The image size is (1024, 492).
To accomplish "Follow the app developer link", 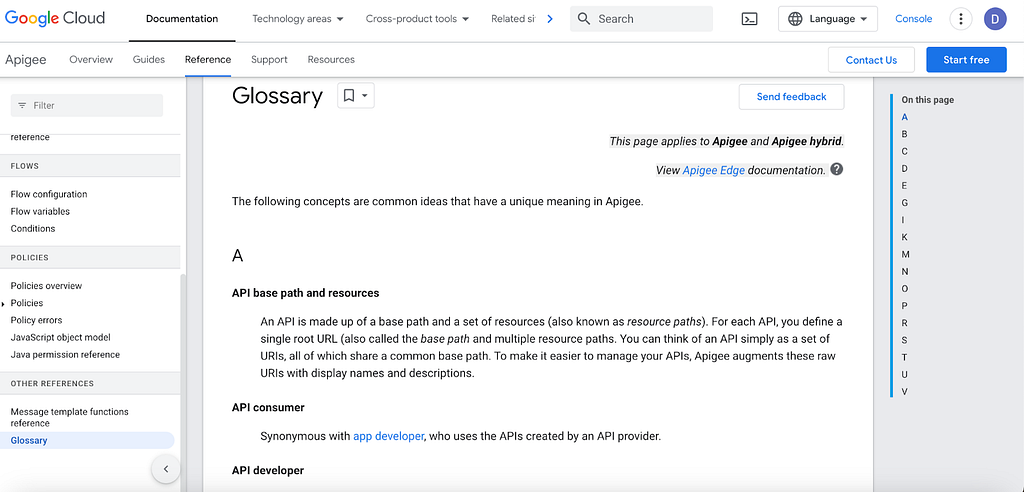I will (389, 436).
